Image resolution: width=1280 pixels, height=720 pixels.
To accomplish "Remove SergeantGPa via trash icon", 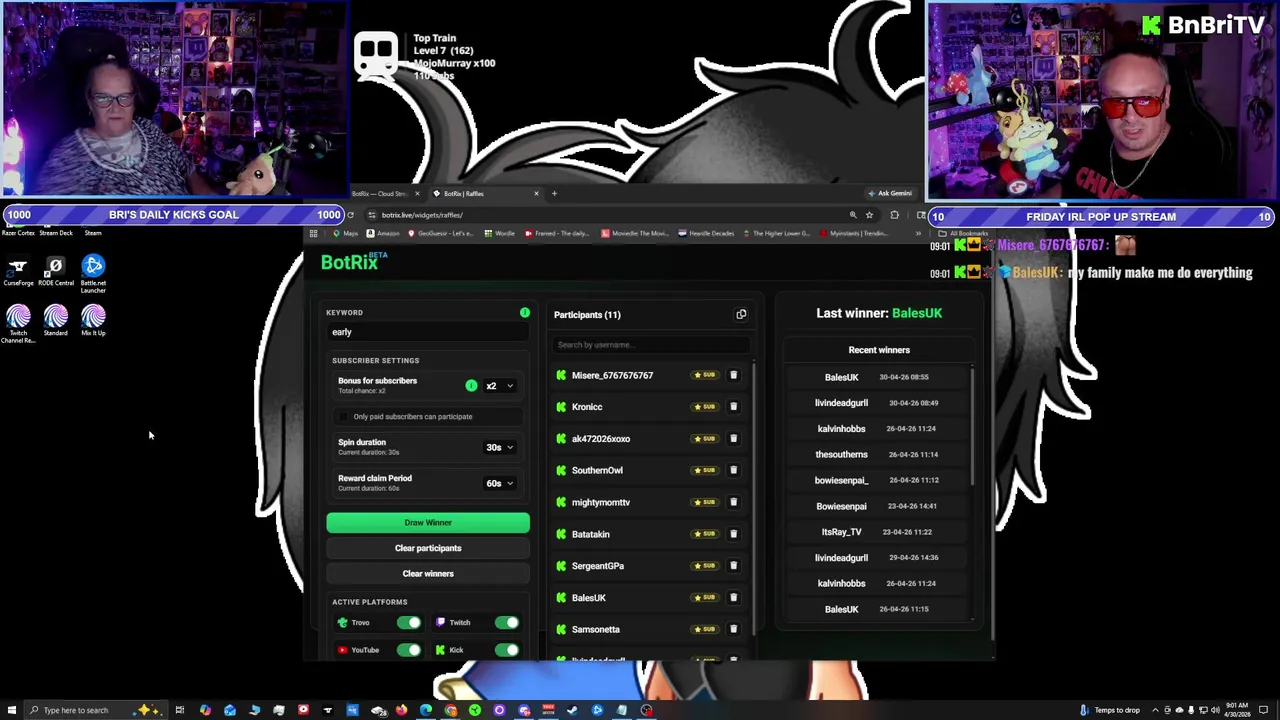I will pyautogui.click(x=733, y=566).
